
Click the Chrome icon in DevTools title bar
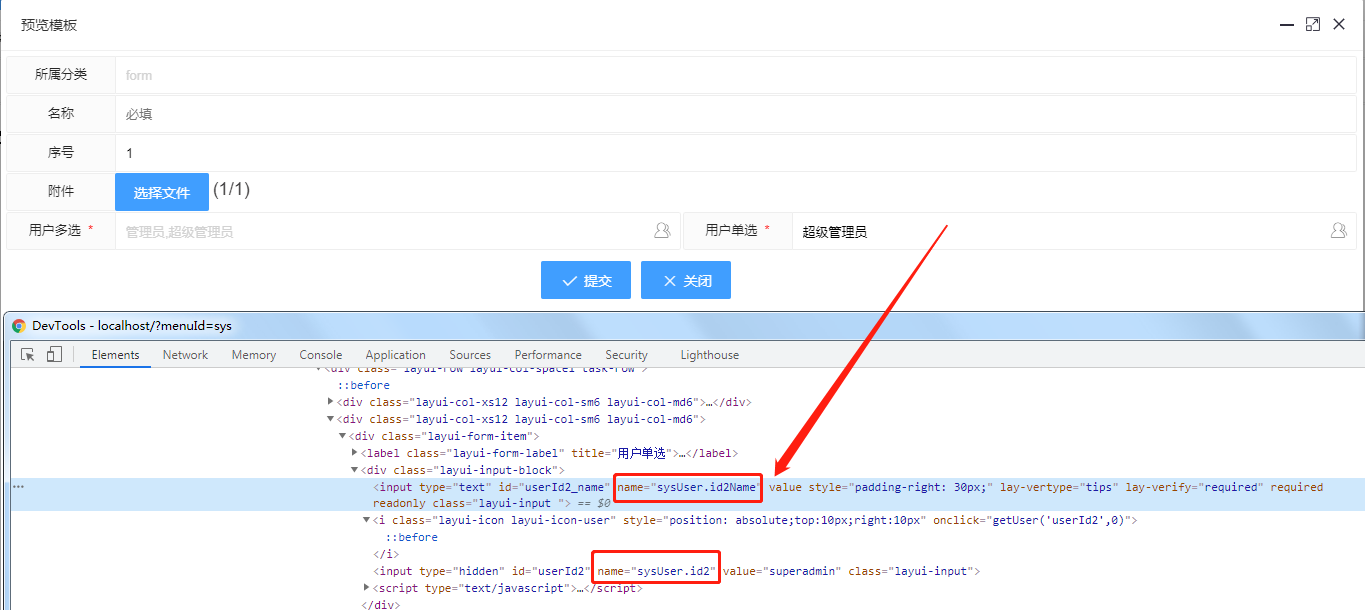coord(18,326)
